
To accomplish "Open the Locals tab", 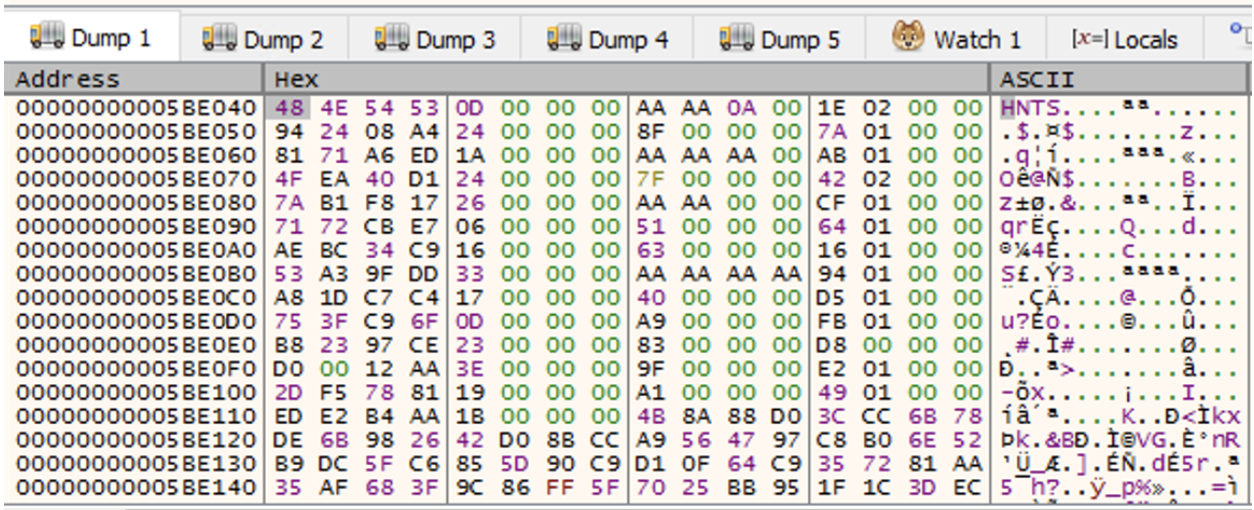I will point(1125,40).
